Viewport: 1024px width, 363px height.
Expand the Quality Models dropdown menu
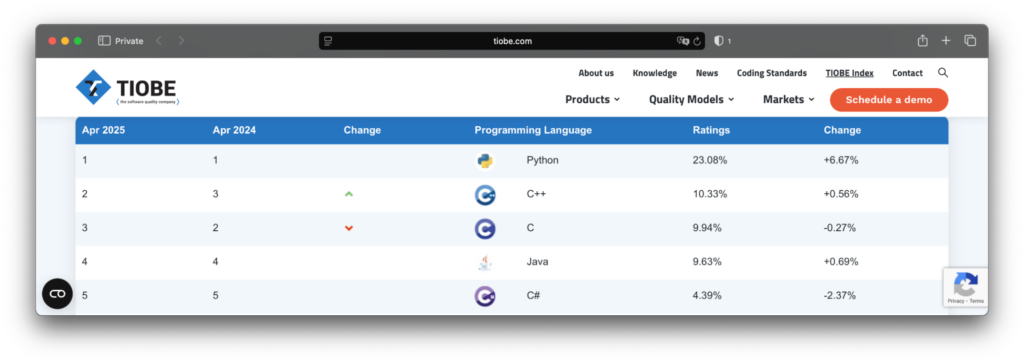pyautogui.click(x=692, y=99)
